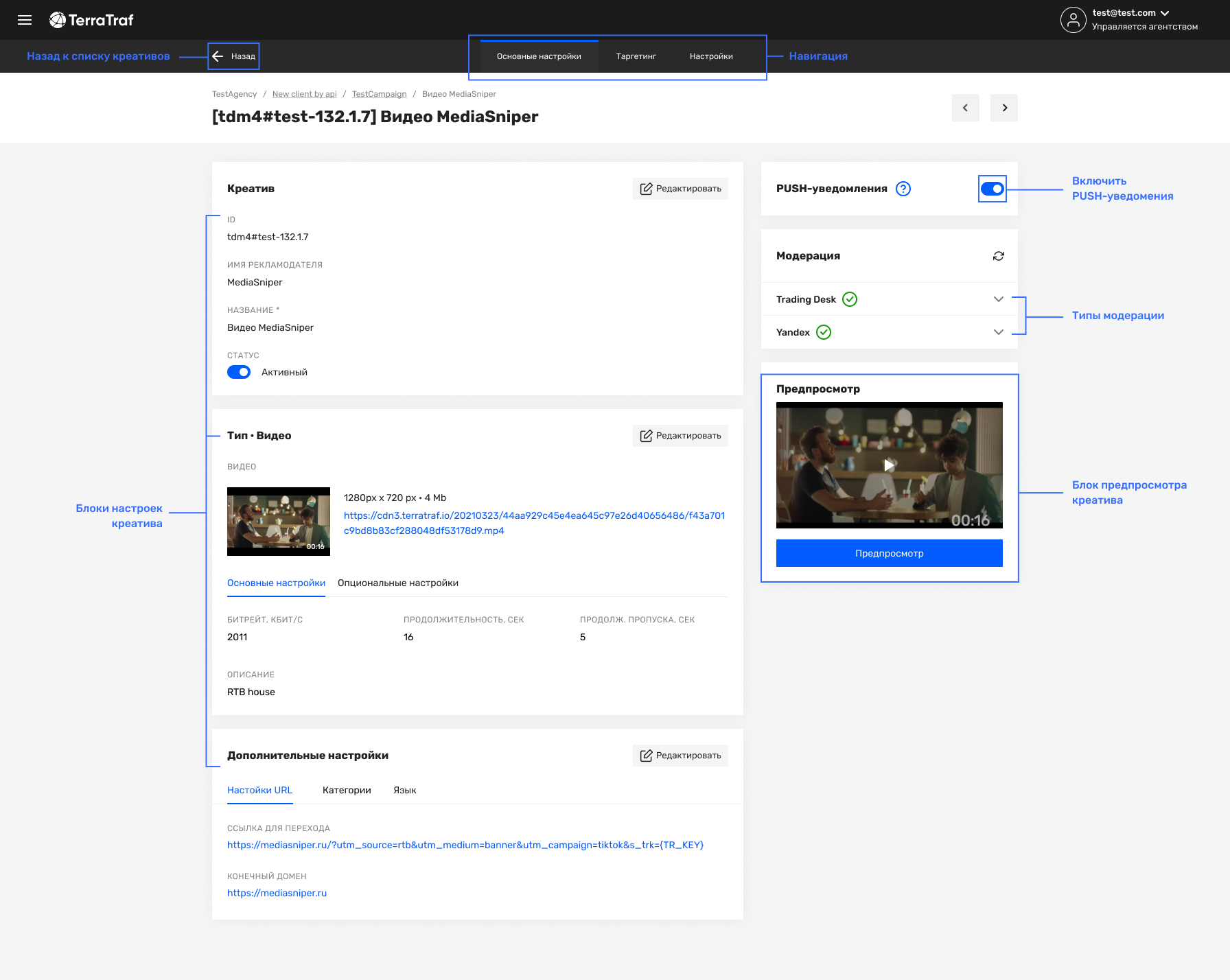Viewport: 1230px width, 980px height.
Task: Click Управляется агентством label
Action: coord(1145,27)
